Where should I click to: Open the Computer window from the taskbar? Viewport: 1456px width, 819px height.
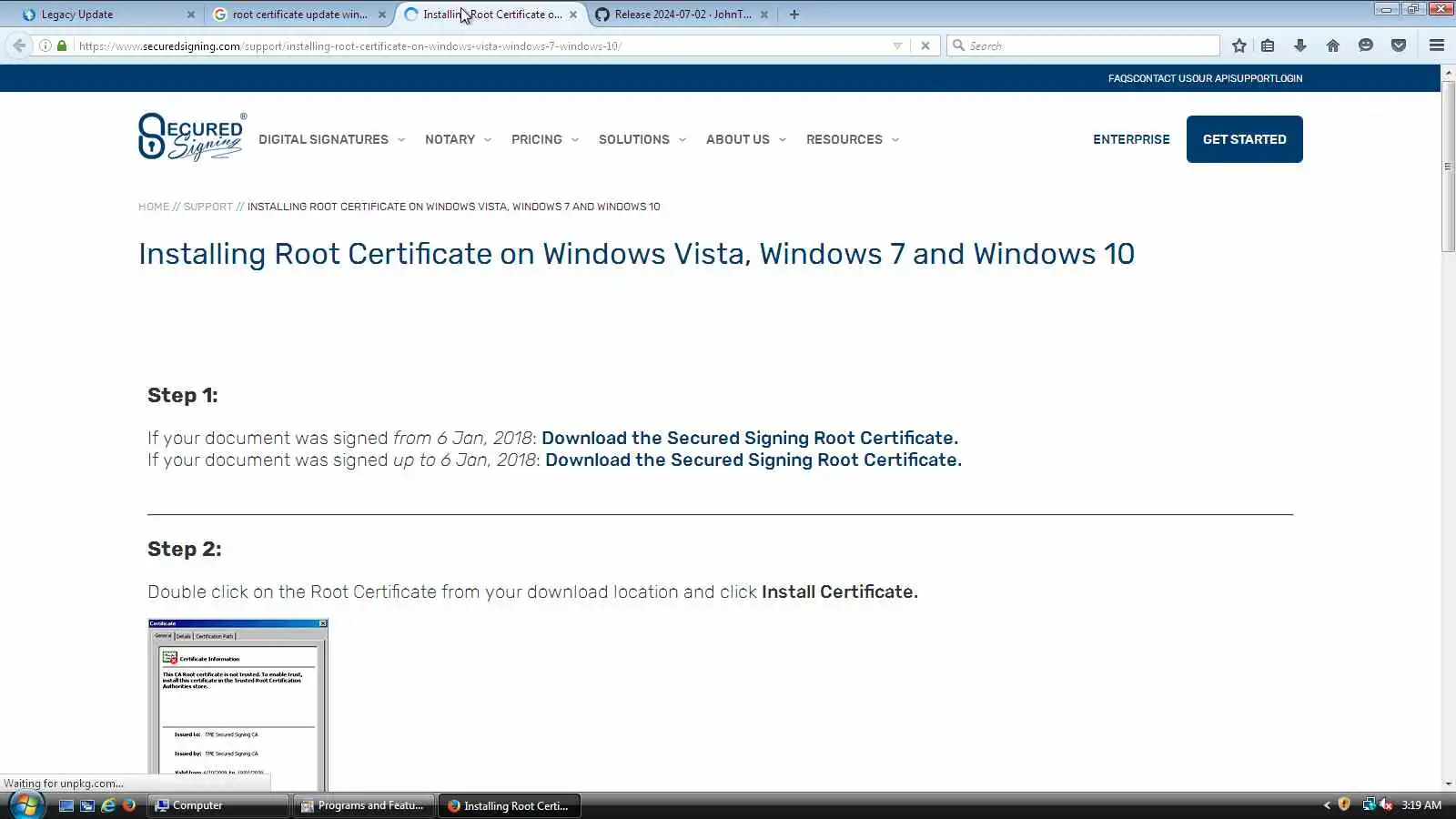[x=218, y=805]
